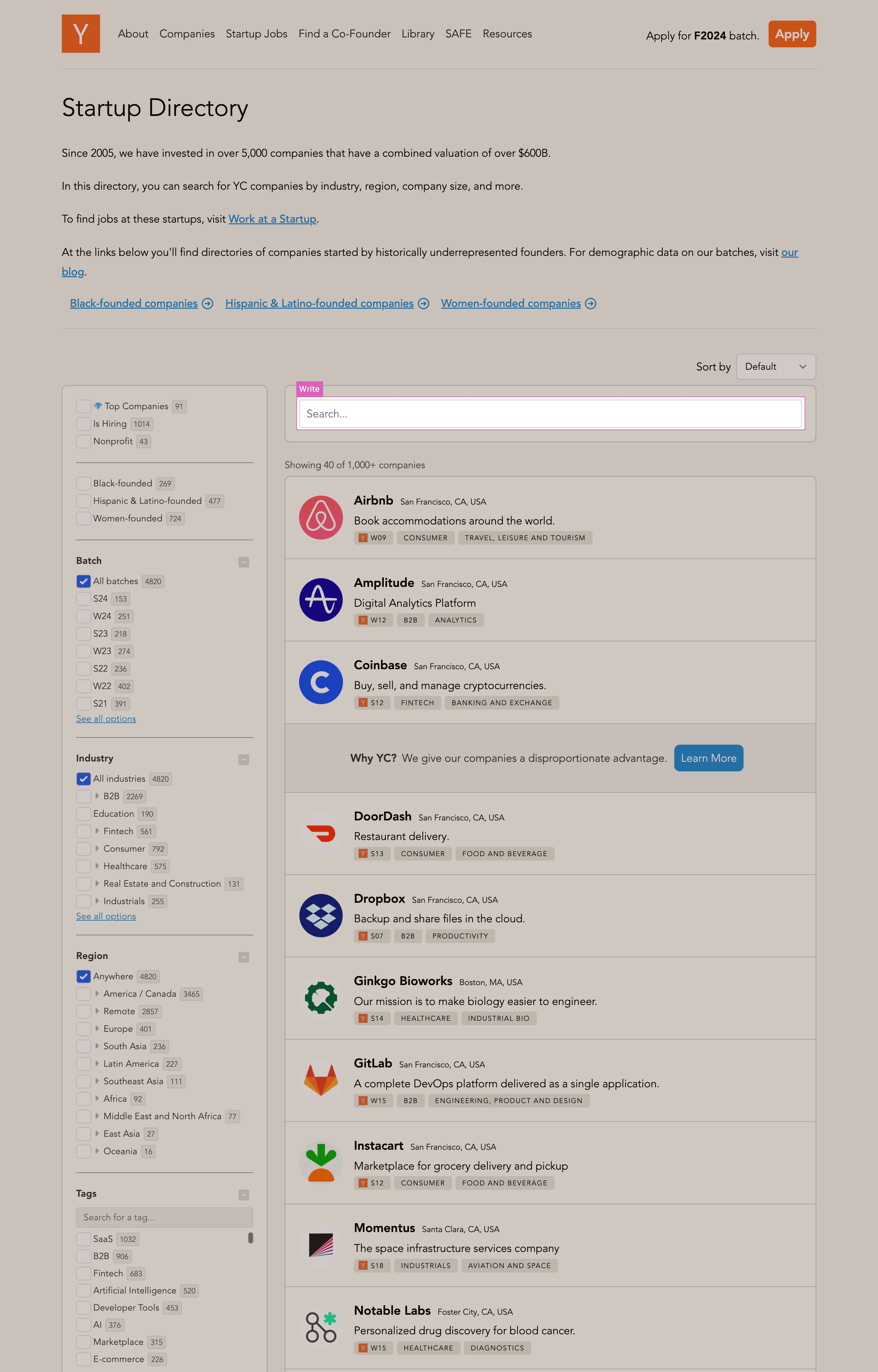
Task: Open the Women-founded companies link
Action: 510,303
